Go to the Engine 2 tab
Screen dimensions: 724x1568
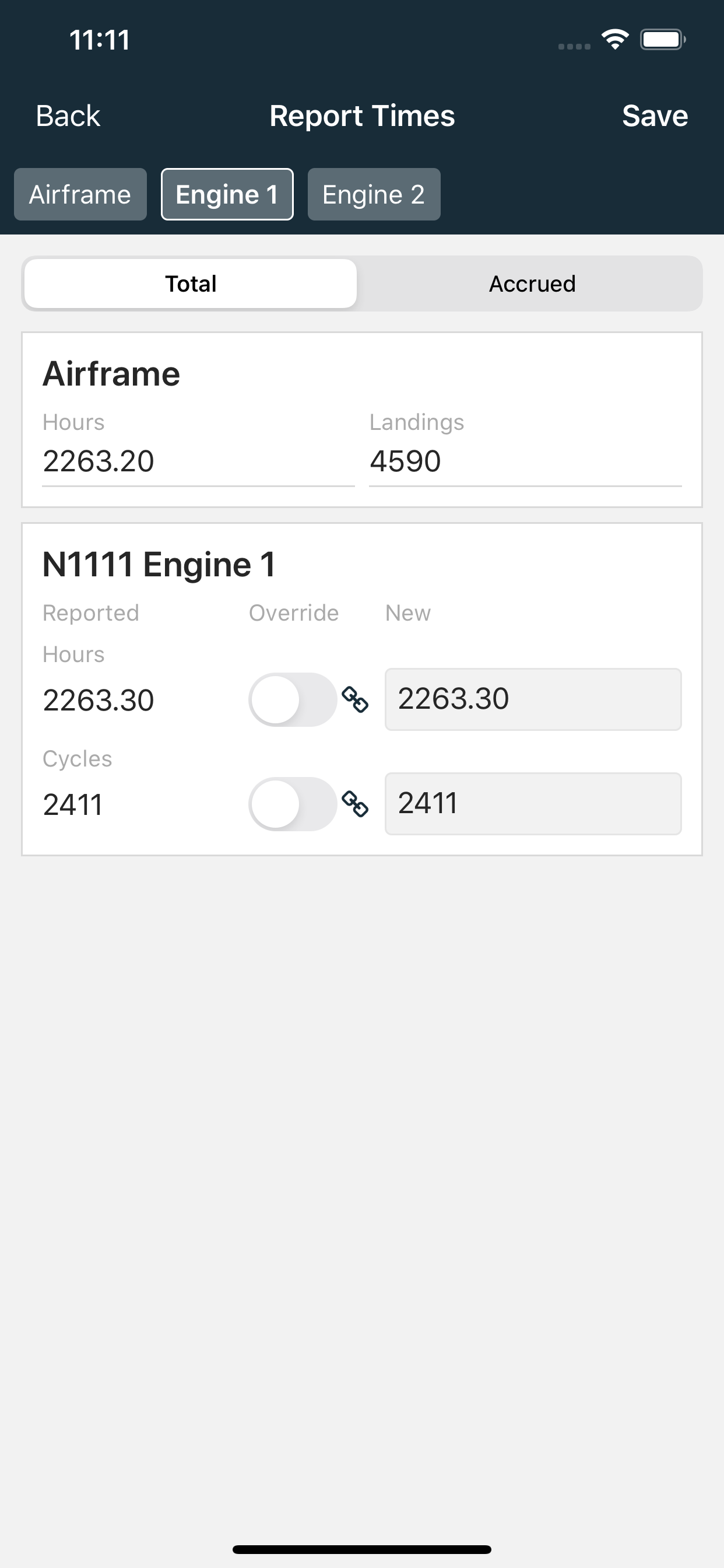click(374, 194)
